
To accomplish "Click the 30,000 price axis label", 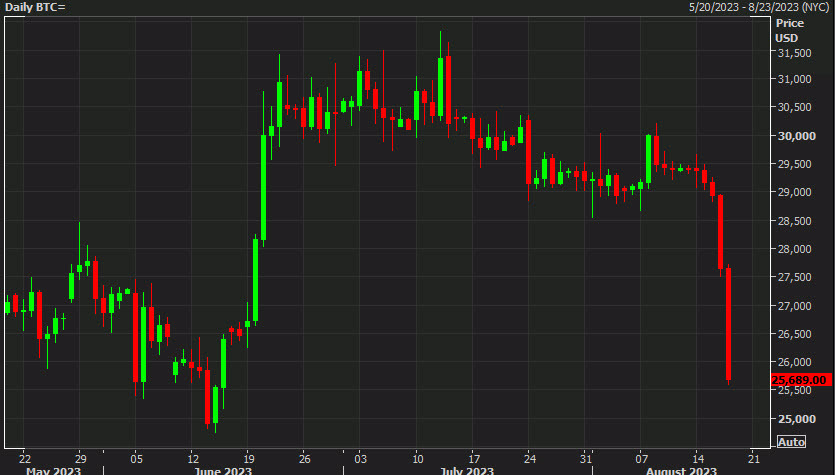I will click(x=797, y=136).
